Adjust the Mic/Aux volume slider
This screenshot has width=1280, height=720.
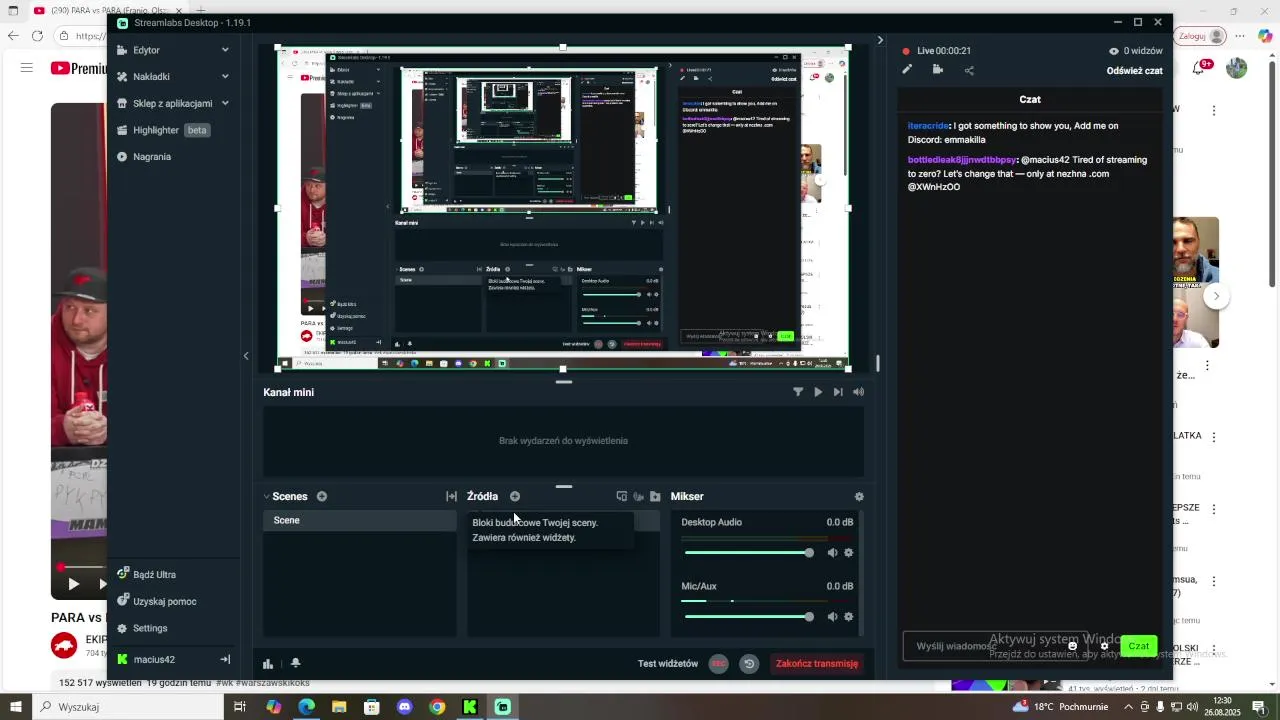click(749, 617)
